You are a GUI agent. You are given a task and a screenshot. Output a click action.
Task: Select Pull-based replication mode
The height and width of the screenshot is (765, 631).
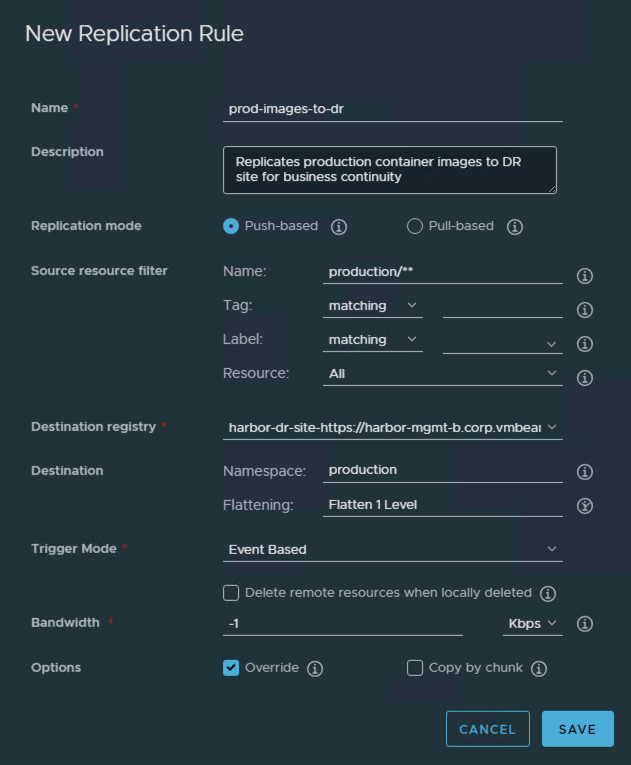pyautogui.click(x=415, y=226)
